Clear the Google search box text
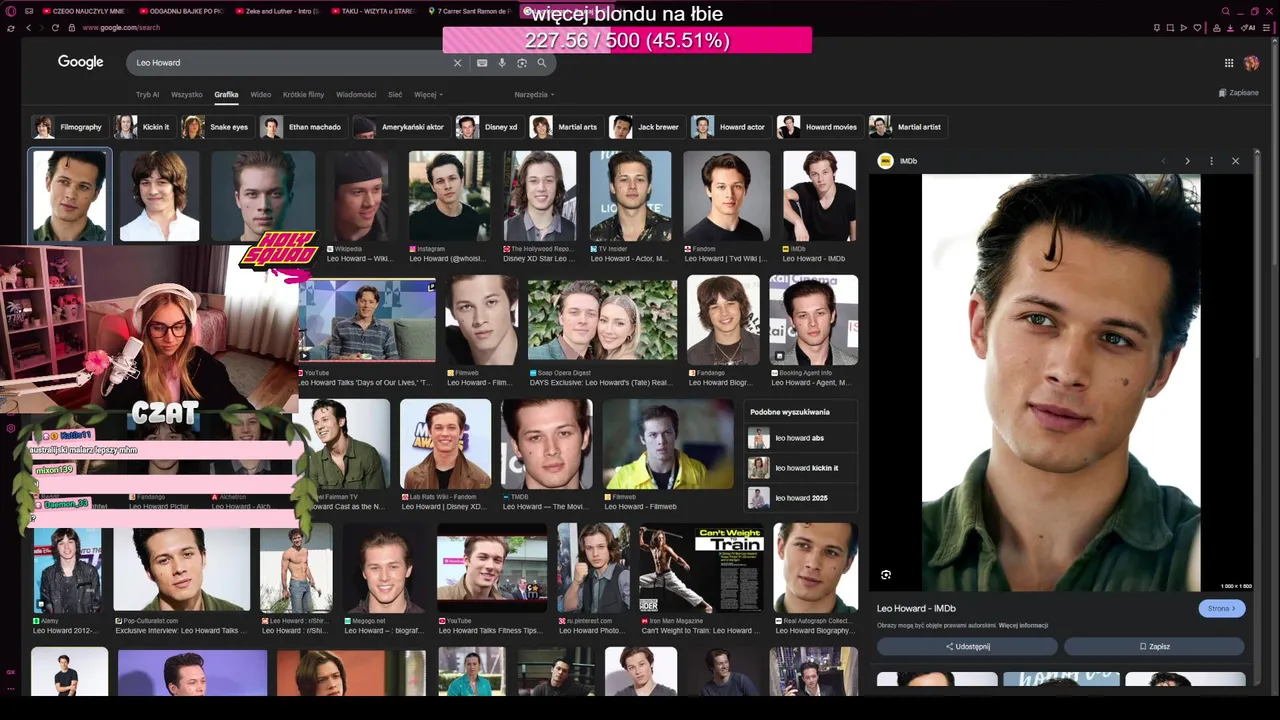 tap(458, 63)
